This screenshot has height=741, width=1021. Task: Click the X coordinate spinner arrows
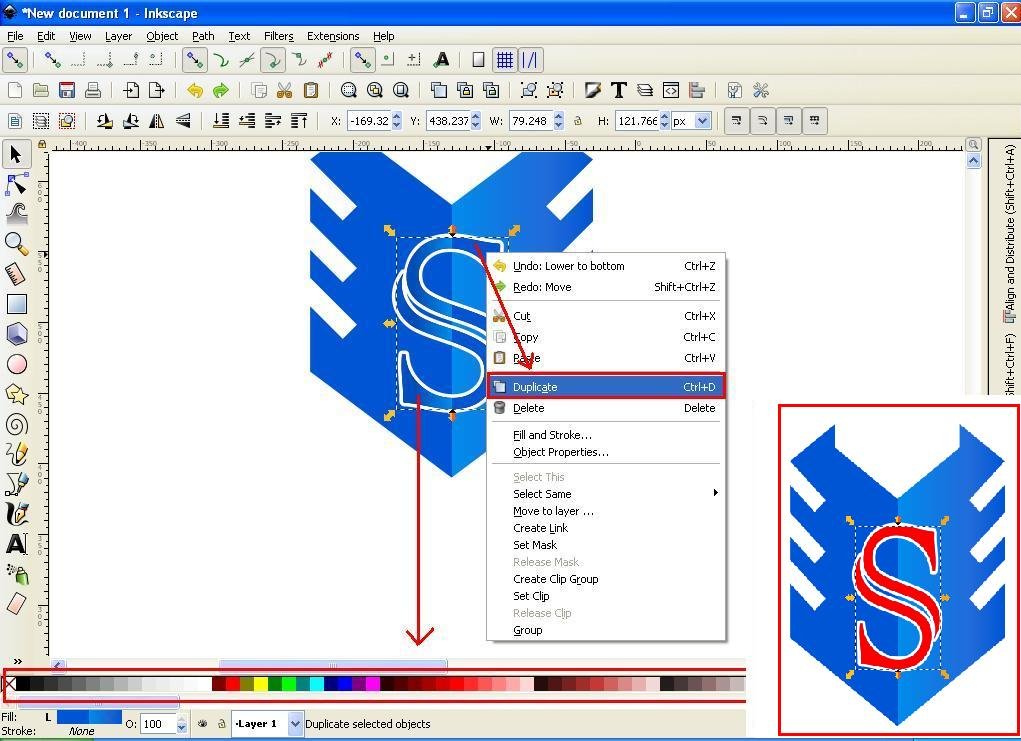397,121
